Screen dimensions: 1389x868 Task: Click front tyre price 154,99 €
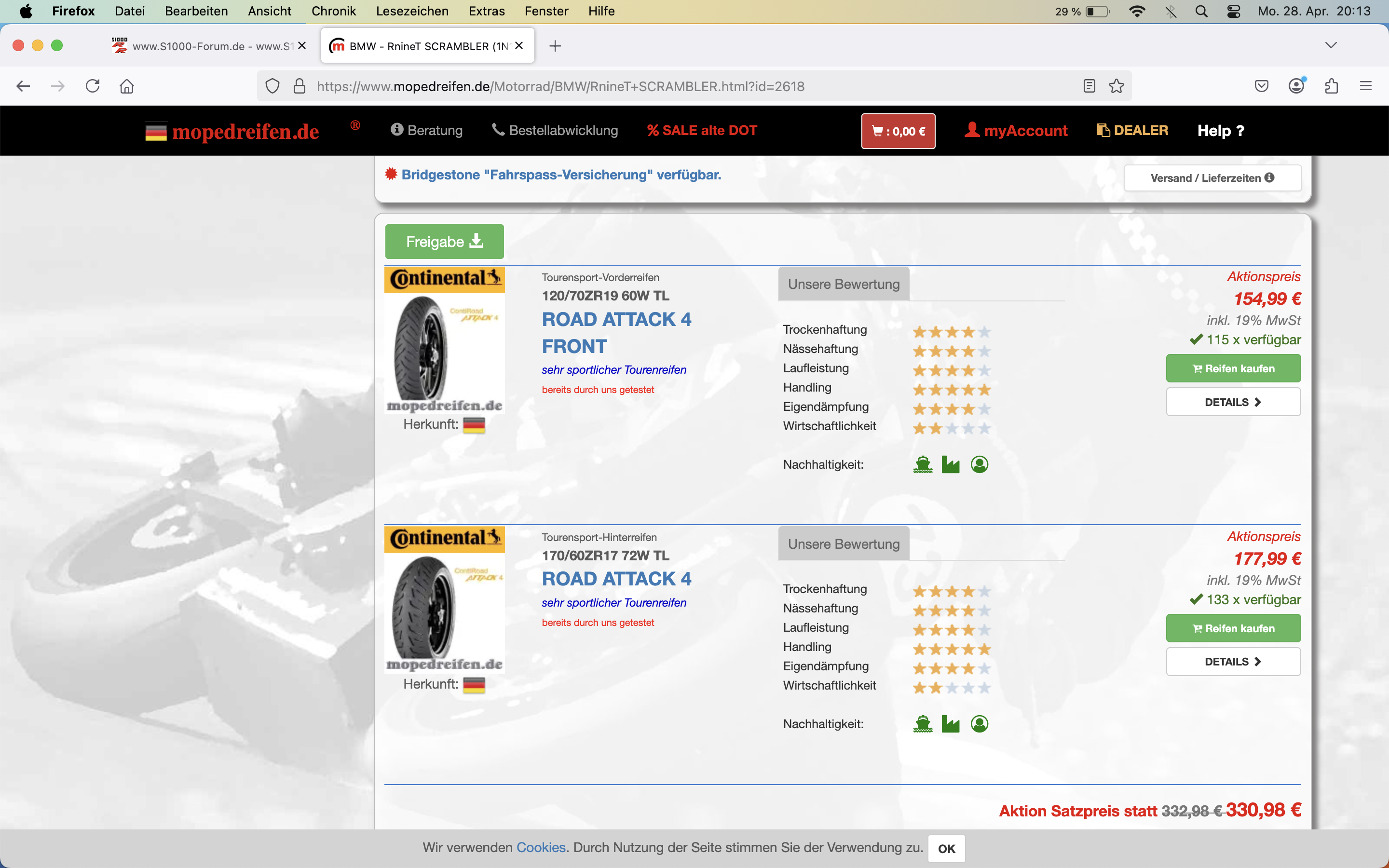(1267, 298)
